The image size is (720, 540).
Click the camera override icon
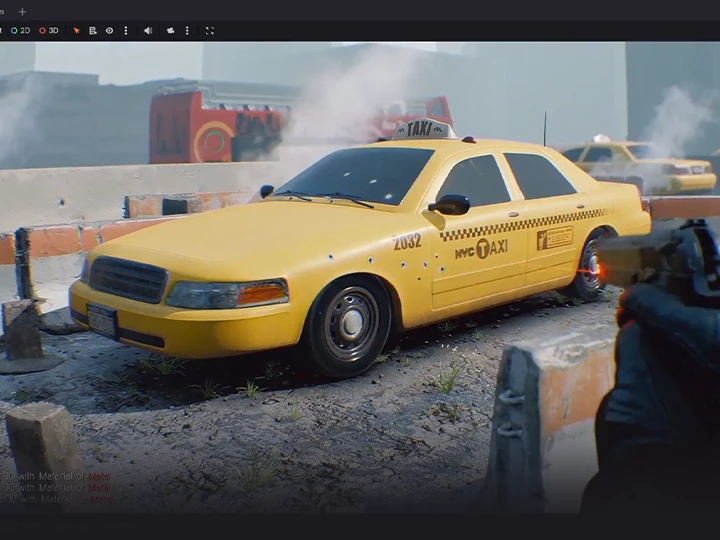point(170,31)
